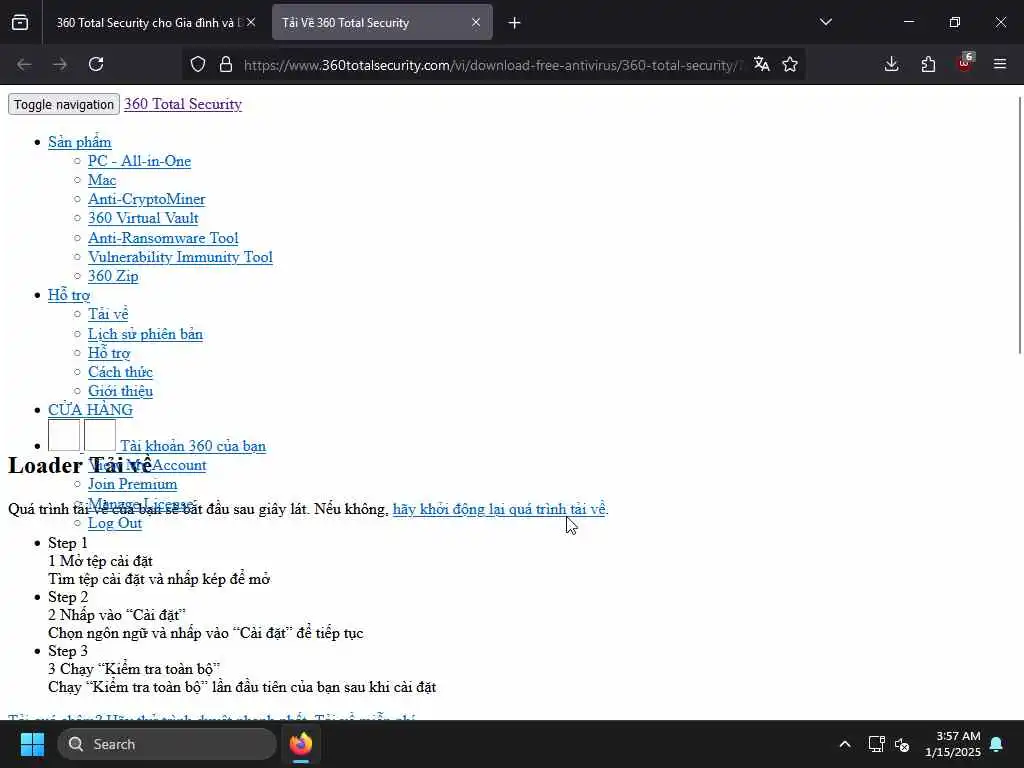The height and width of the screenshot is (768, 1024).
Task: Bookmark this page with the star
Action: (x=790, y=64)
